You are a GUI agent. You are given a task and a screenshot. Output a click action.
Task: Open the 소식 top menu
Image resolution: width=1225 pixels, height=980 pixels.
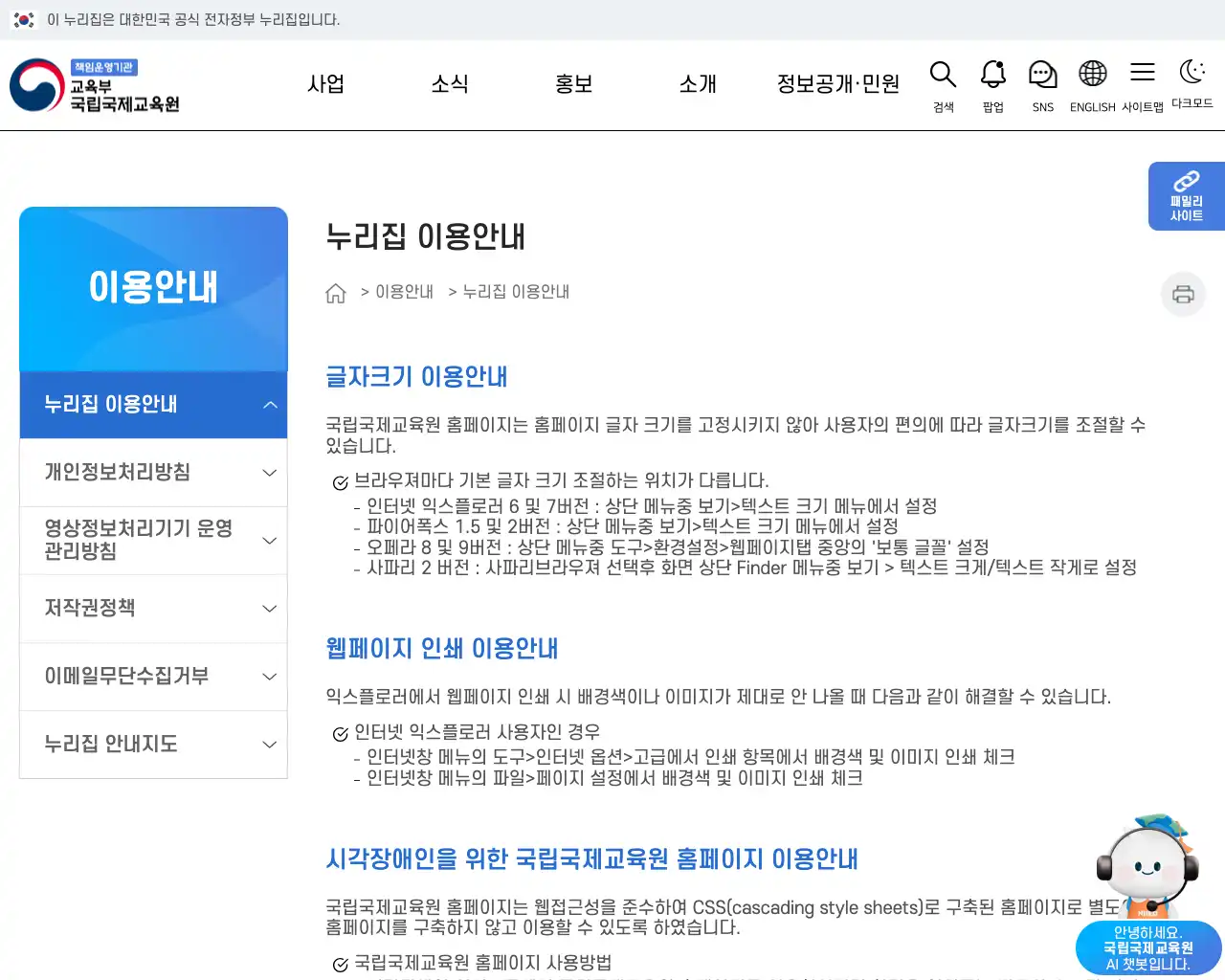(450, 84)
